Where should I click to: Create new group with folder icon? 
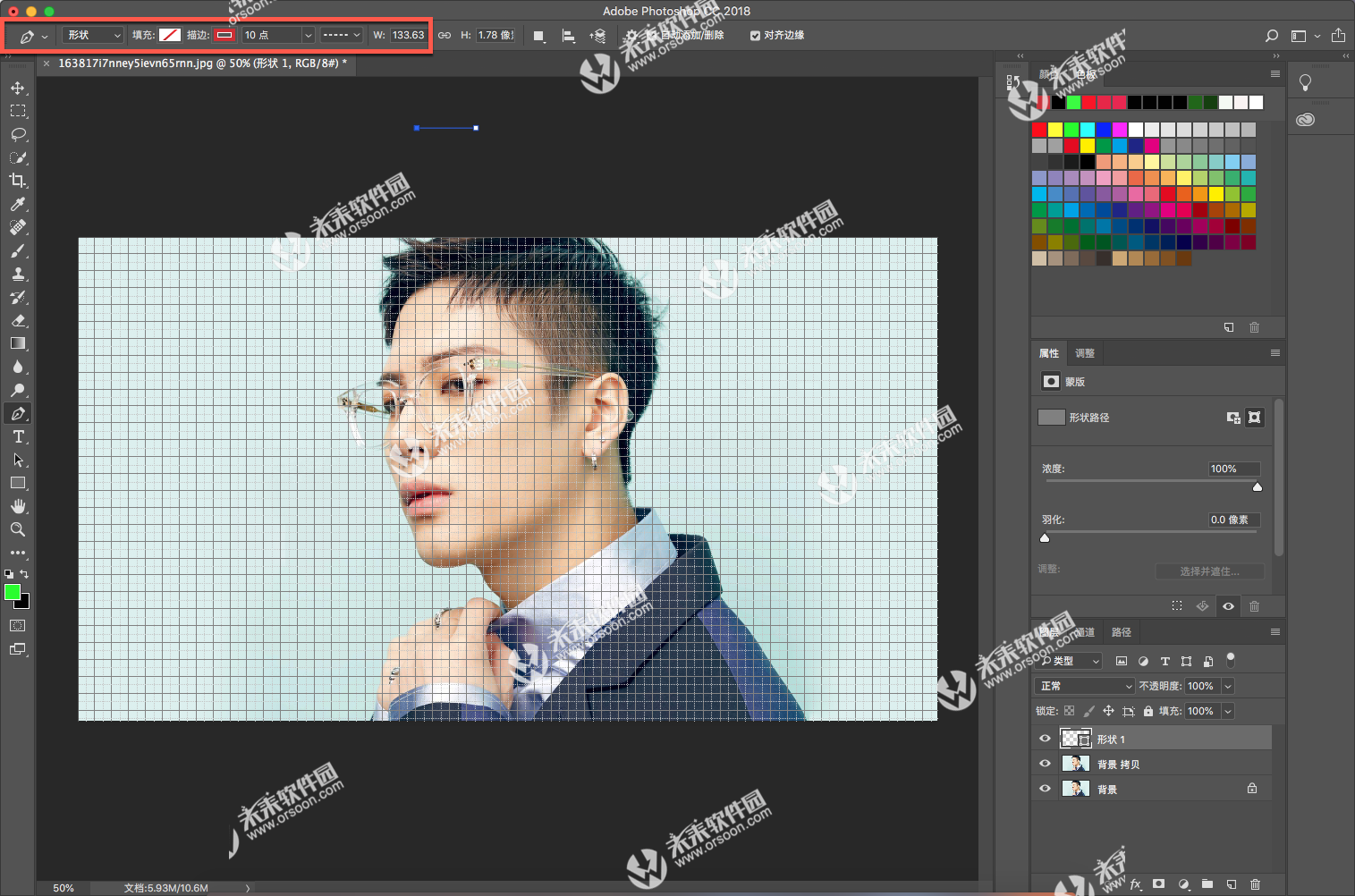point(1207,884)
